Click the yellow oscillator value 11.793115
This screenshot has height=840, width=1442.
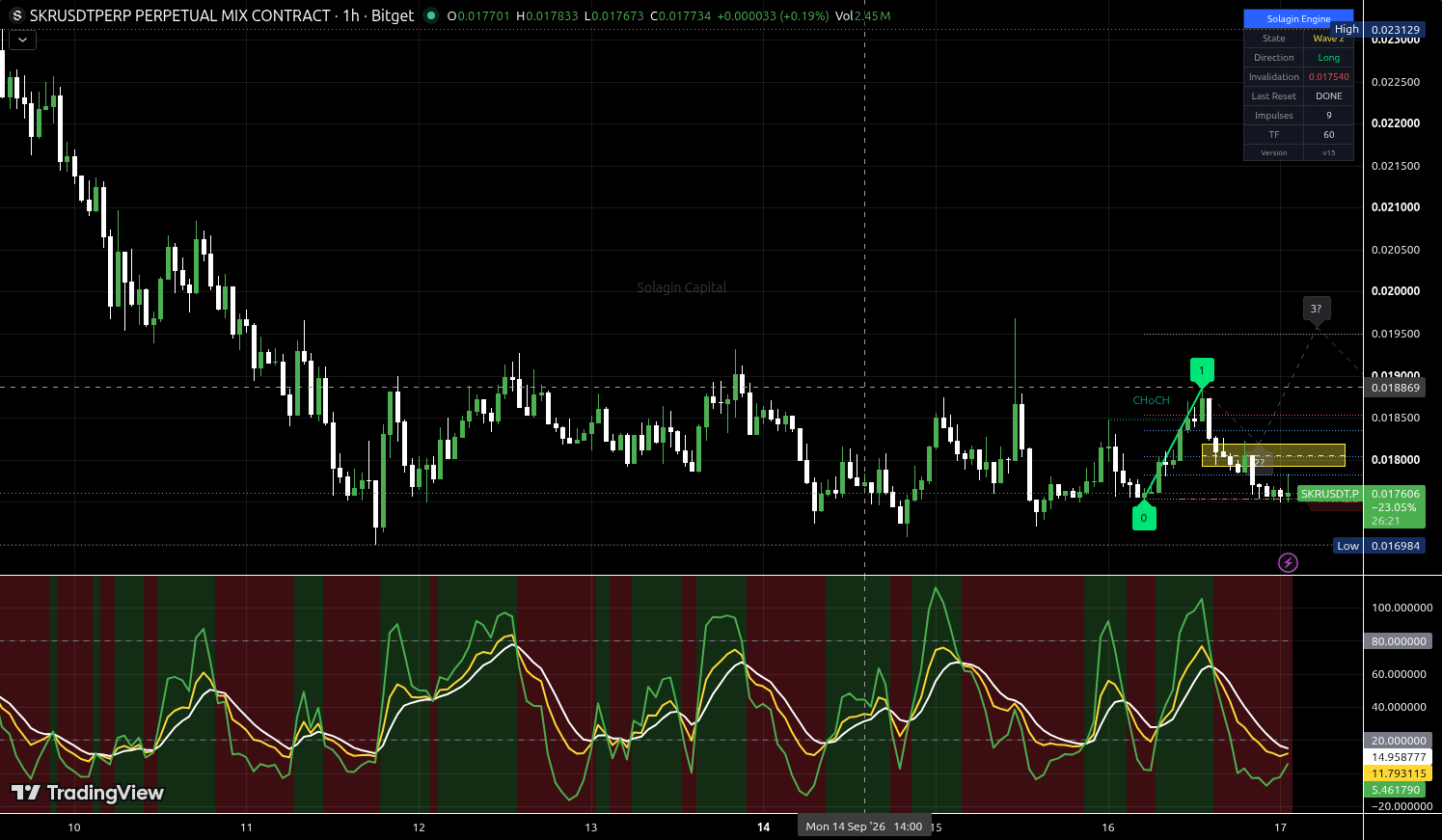[1399, 773]
